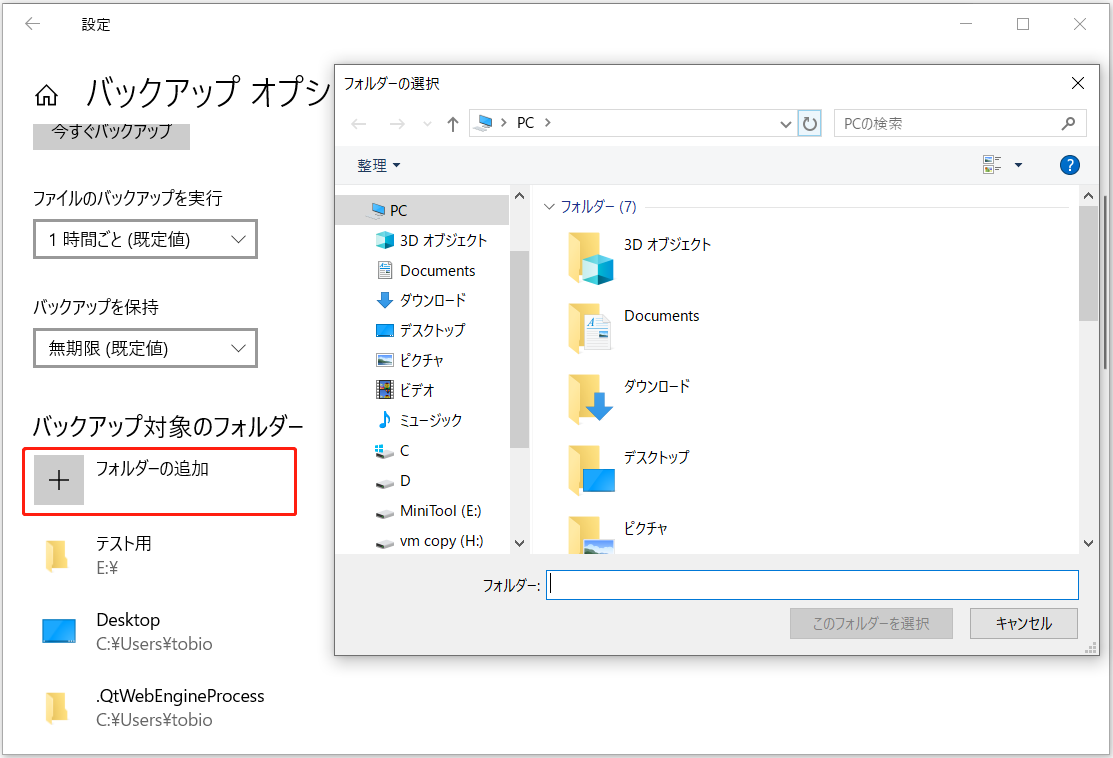Open the ファイルのバックアップを実行 interval dropdown

click(x=145, y=238)
